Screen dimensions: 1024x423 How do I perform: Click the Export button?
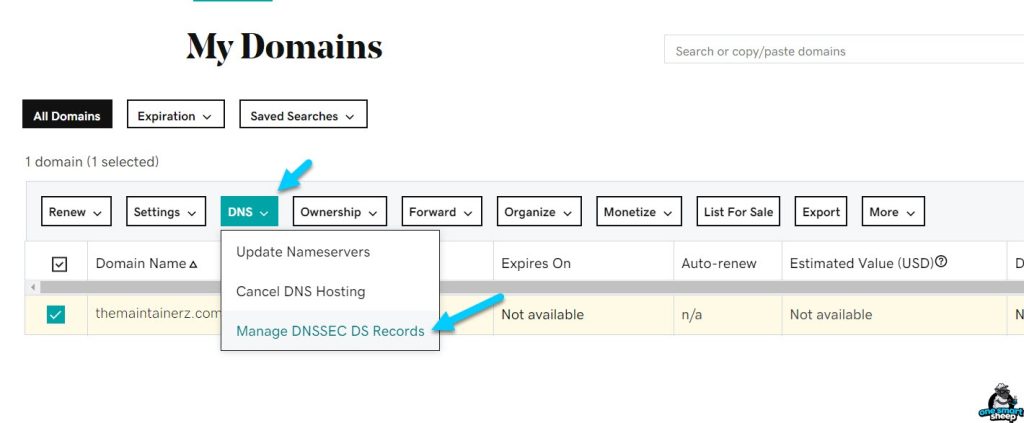tap(821, 212)
